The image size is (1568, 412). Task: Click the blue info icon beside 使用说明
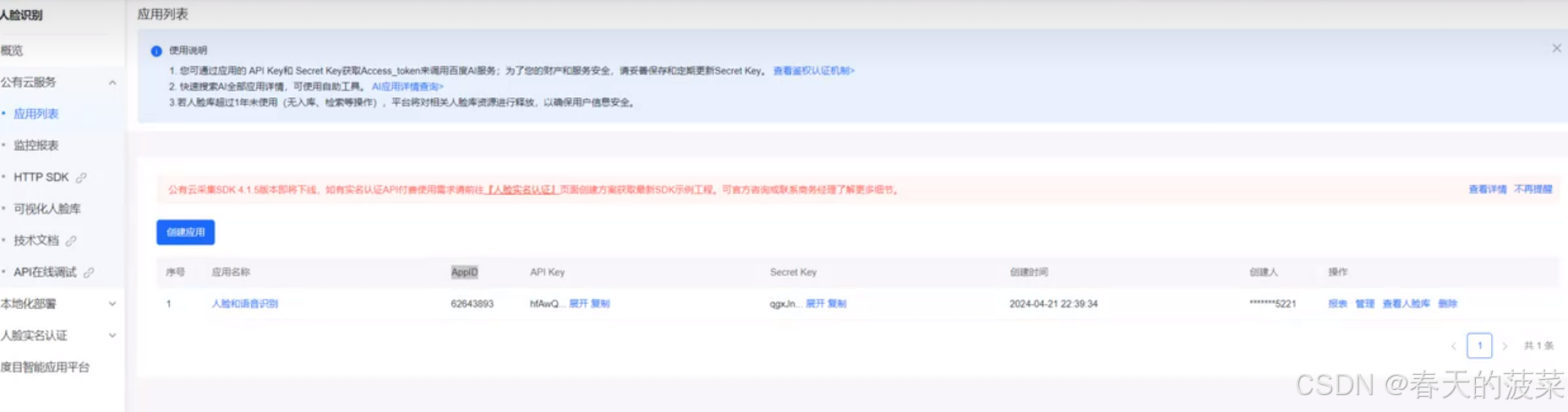point(156,51)
